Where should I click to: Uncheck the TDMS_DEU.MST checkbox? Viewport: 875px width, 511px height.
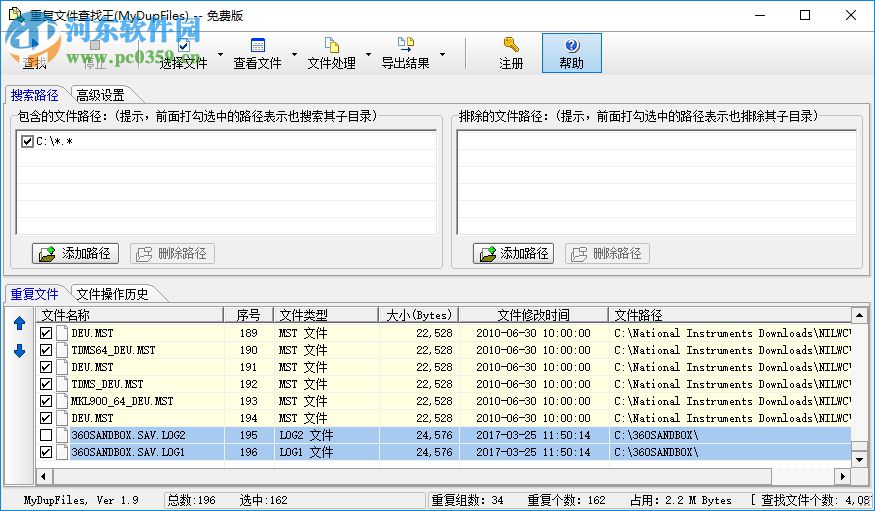pyautogui.click(x=46, y=384)
